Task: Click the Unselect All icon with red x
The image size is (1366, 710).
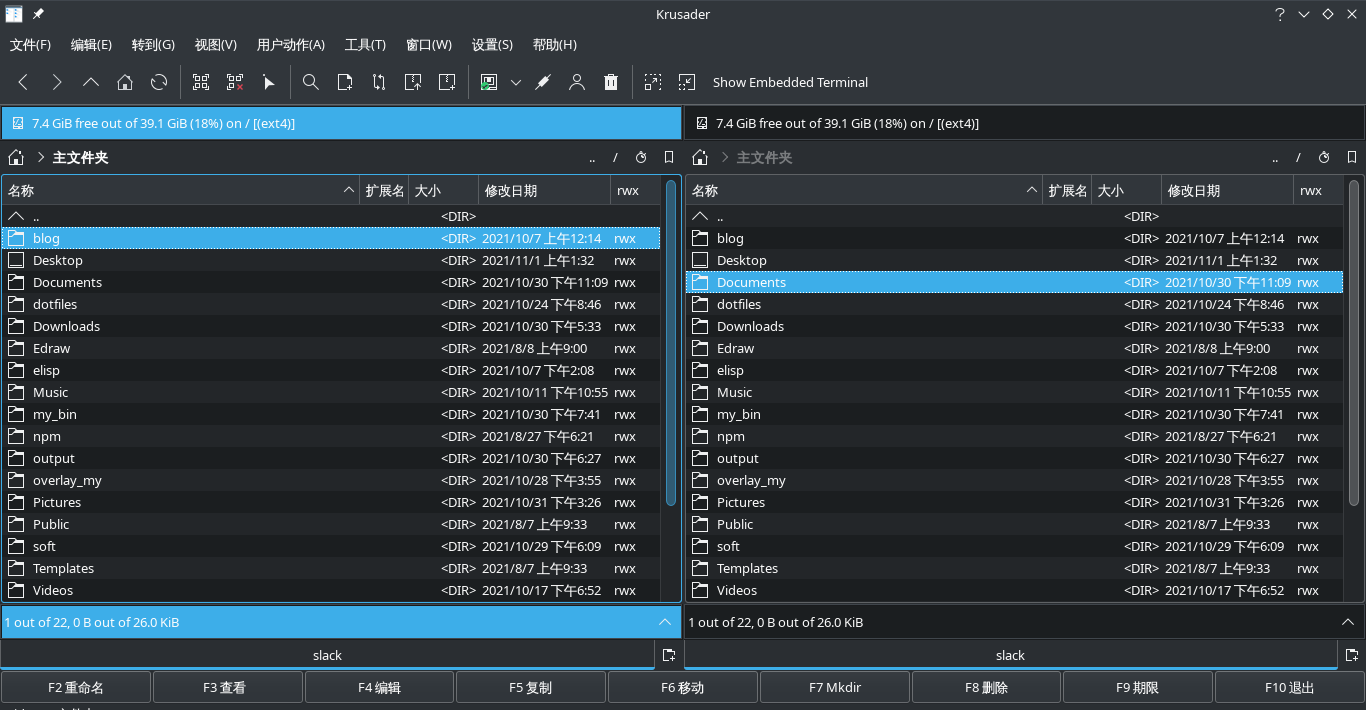Action: tap(235, 83)
